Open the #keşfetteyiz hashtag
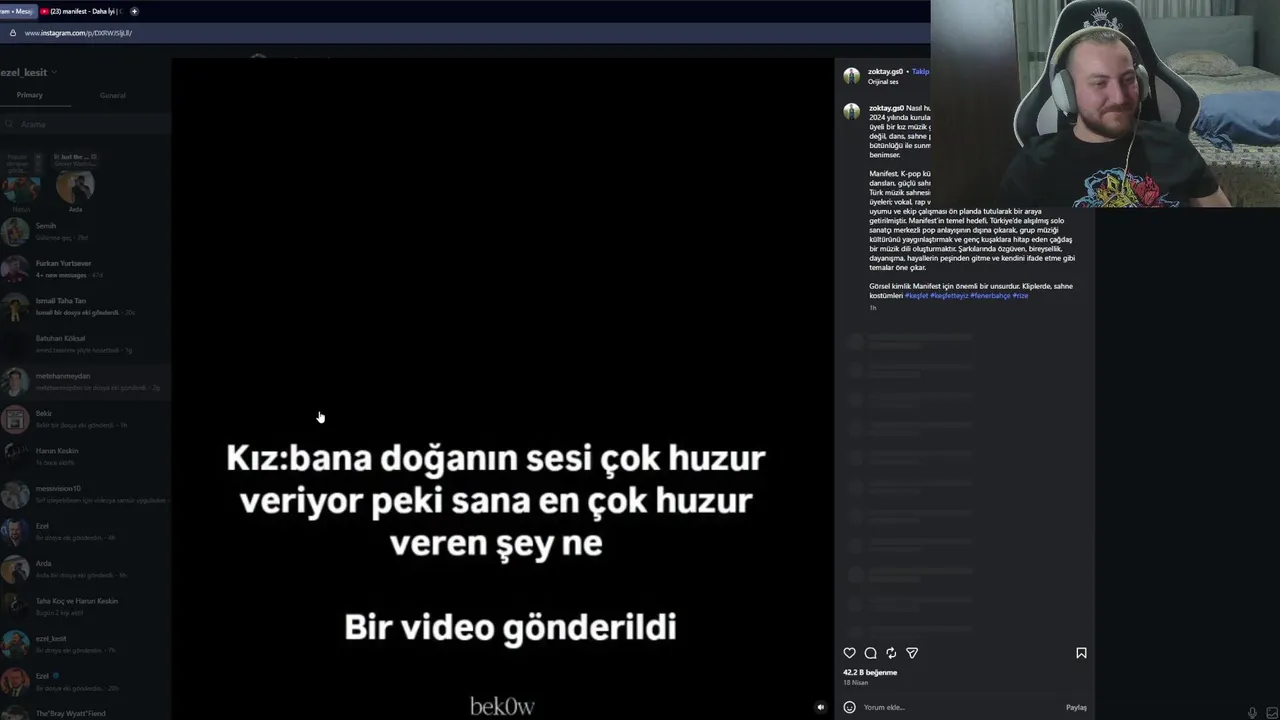This screenshot has height=720, width=1280. point(949,296)
